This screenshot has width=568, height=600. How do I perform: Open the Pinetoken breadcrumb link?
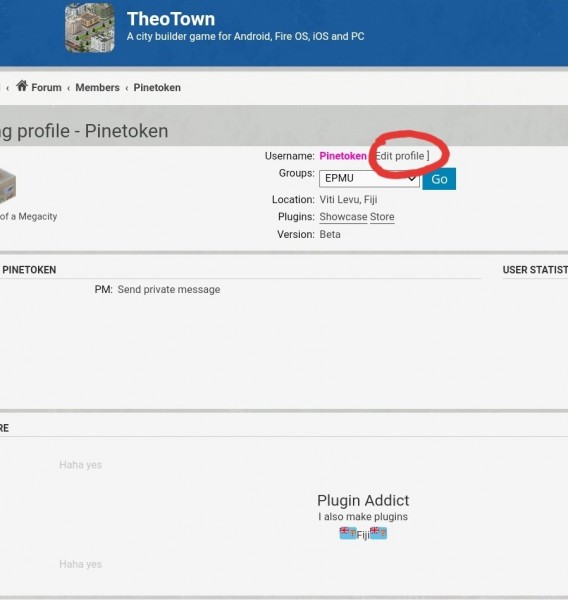(x=157, y=88)
